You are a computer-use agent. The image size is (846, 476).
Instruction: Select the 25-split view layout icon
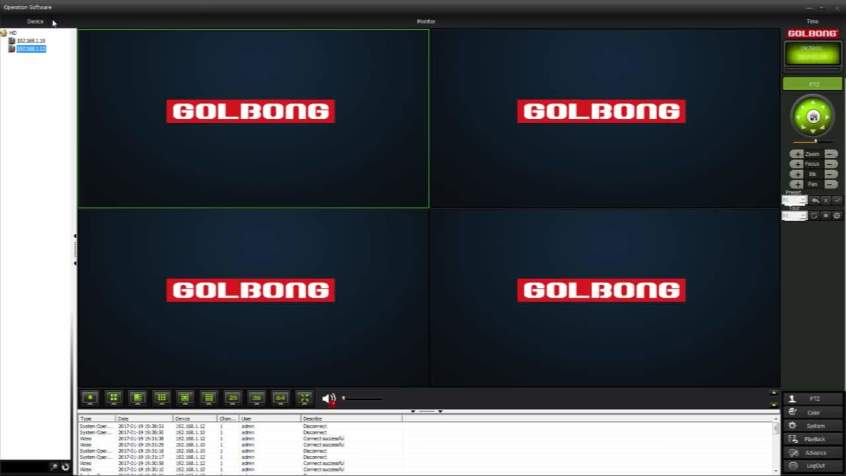(x=233, y=398)
